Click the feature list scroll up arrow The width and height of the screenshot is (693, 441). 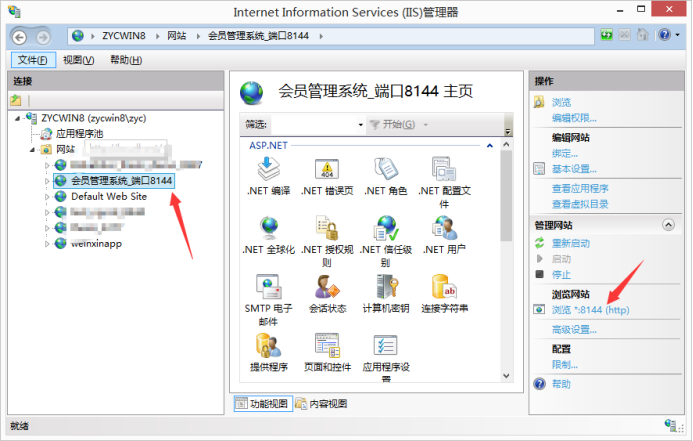click(506, 144)
